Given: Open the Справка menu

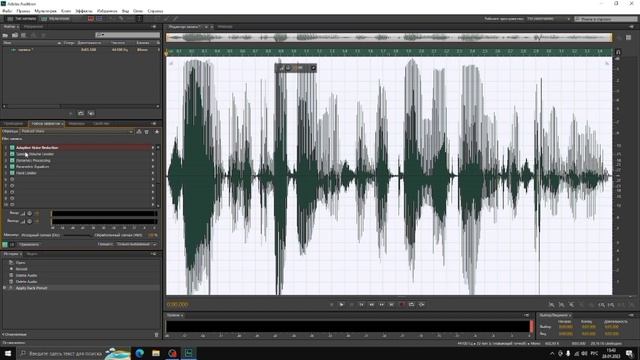Looking at the screenshot, I should tap(155, 11).
